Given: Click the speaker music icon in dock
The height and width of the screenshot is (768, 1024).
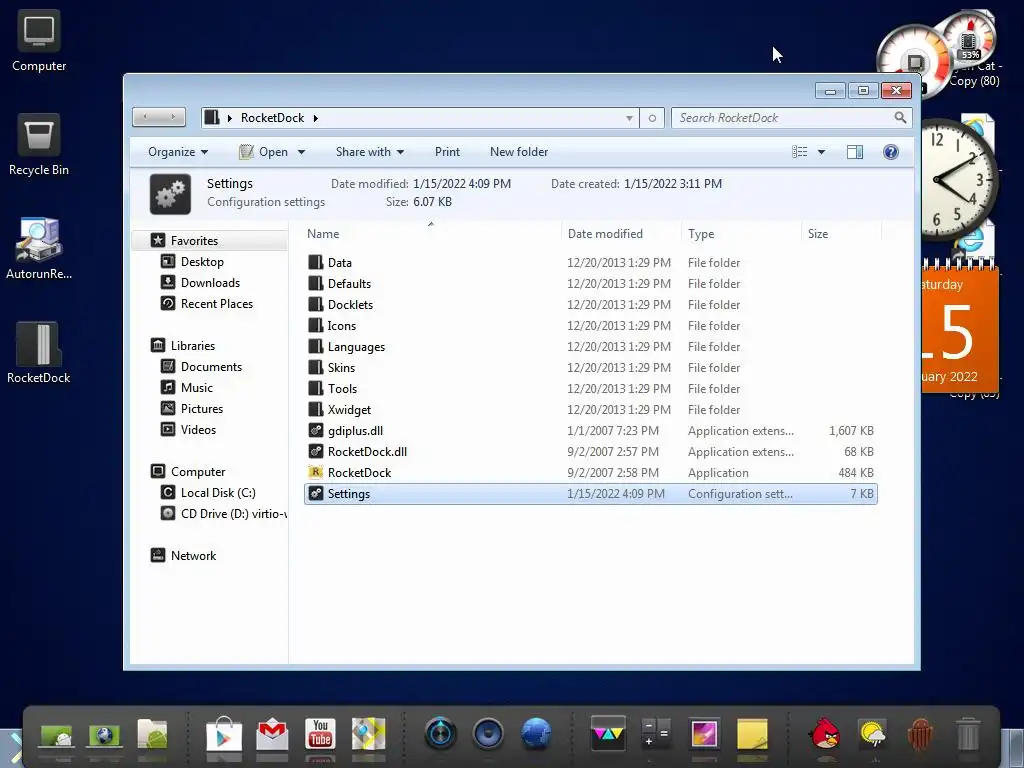Looking at the screenshot, I should pyautogui.click(x=488, y=735).
